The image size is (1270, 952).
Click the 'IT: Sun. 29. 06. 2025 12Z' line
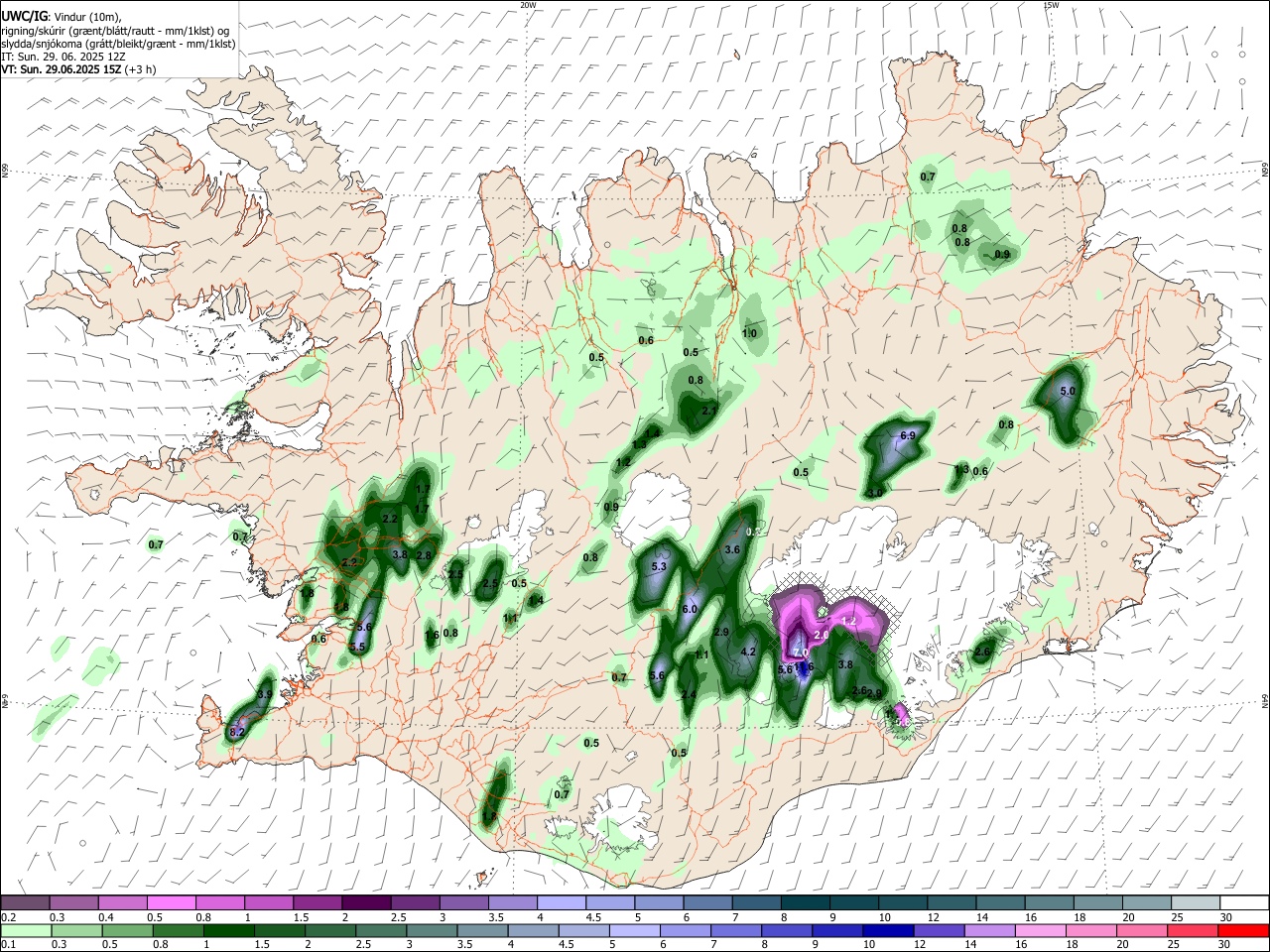[63, 58]
